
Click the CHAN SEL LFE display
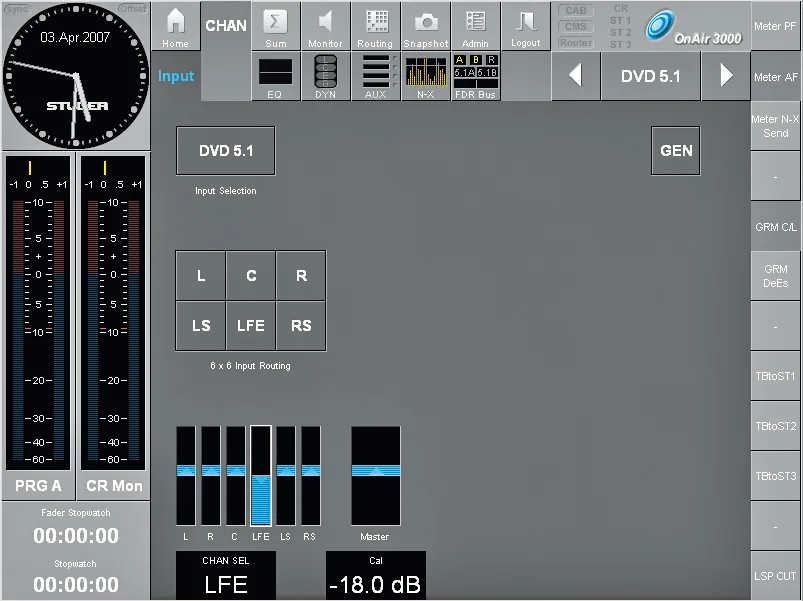226,575
